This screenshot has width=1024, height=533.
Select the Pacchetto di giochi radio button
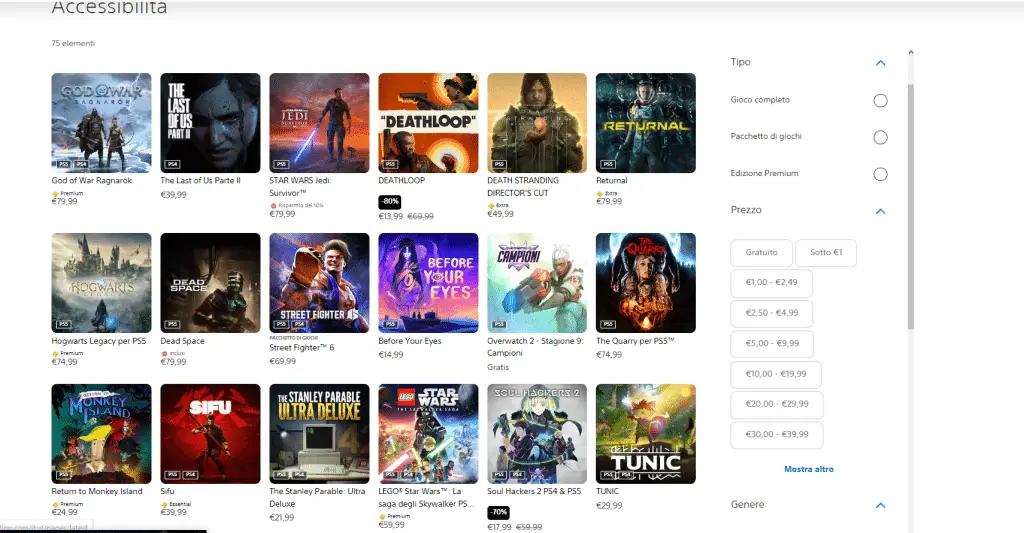point(880,137)
